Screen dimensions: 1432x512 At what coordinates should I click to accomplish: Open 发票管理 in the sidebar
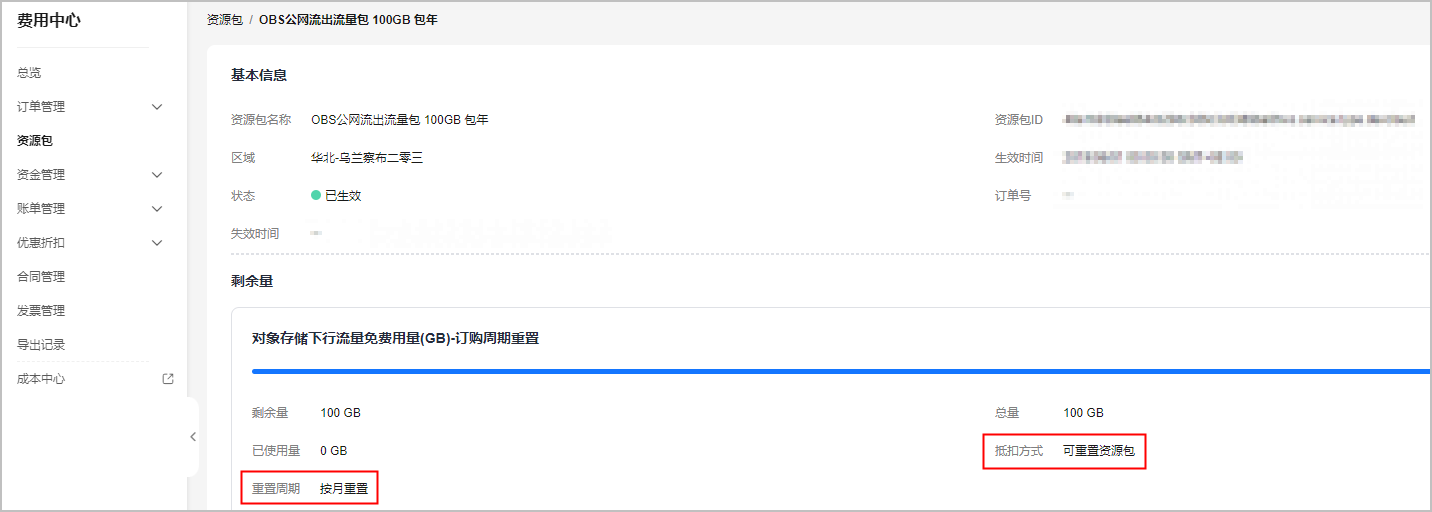click(41, 311)
